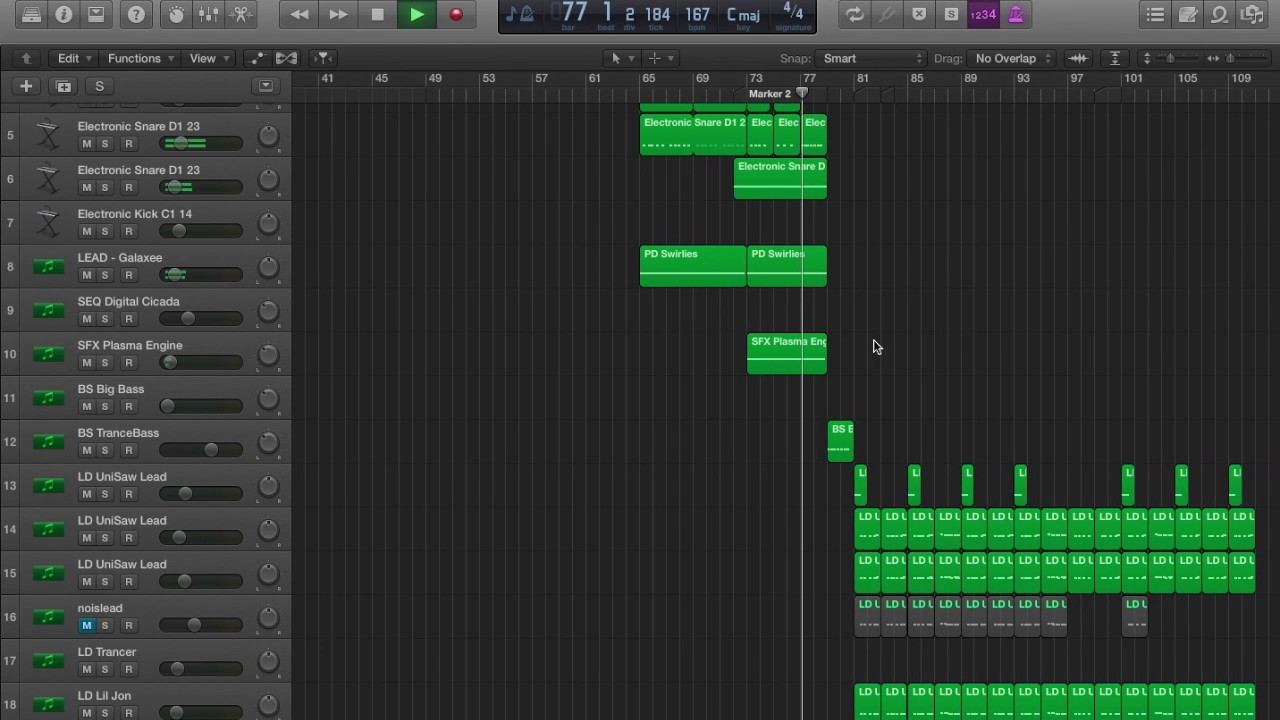1280x720 pixels.
Task: Open the Loop Browser
Action: click(1219, 14)
